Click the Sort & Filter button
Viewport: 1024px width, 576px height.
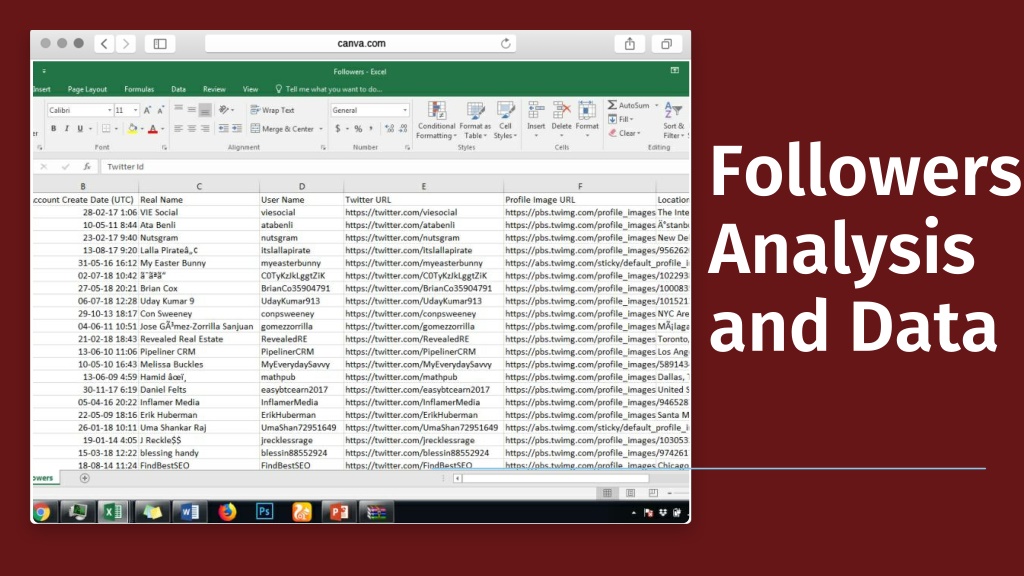673,120
